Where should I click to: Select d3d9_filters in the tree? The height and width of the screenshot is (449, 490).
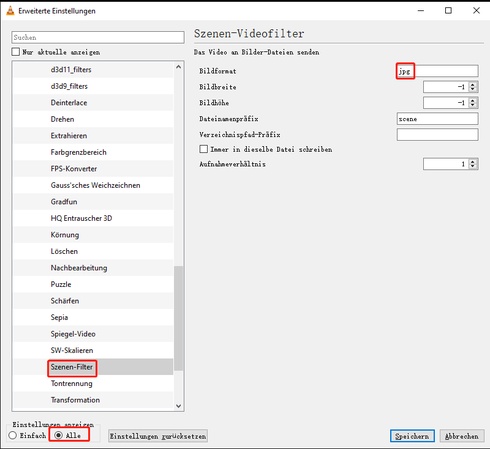coord(93,86)
